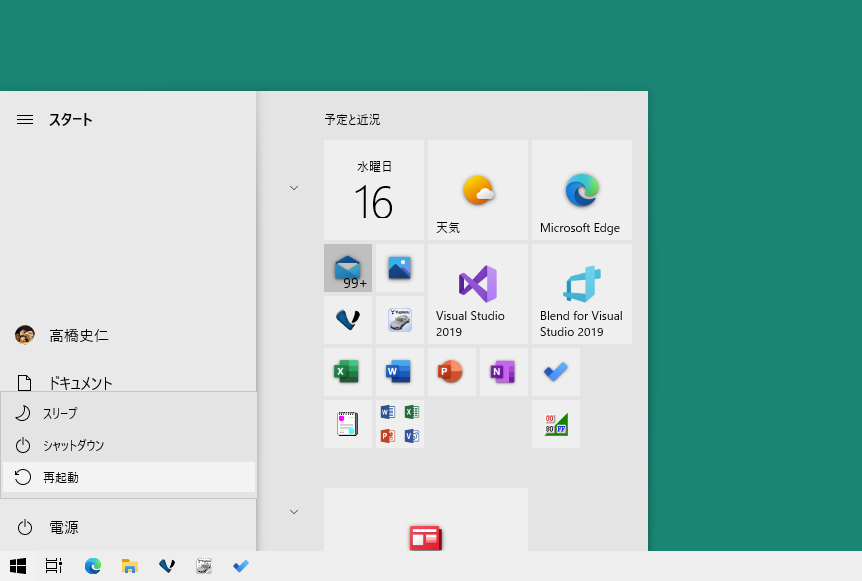Launch the Microsoft Edge tile

tap(582, 190)
